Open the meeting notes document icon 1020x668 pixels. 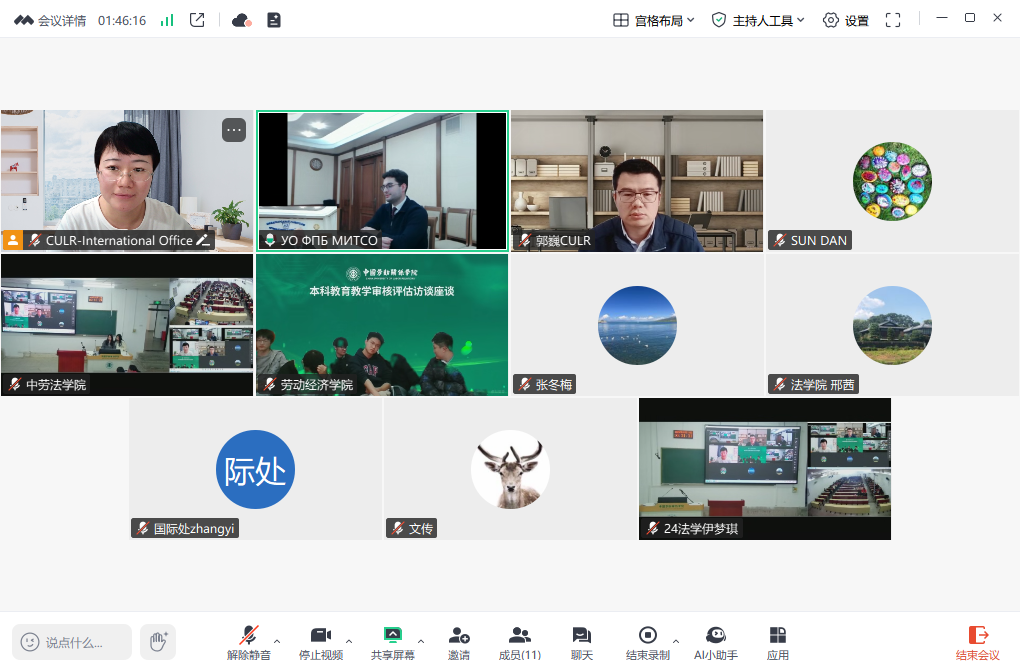click(274, 20)
